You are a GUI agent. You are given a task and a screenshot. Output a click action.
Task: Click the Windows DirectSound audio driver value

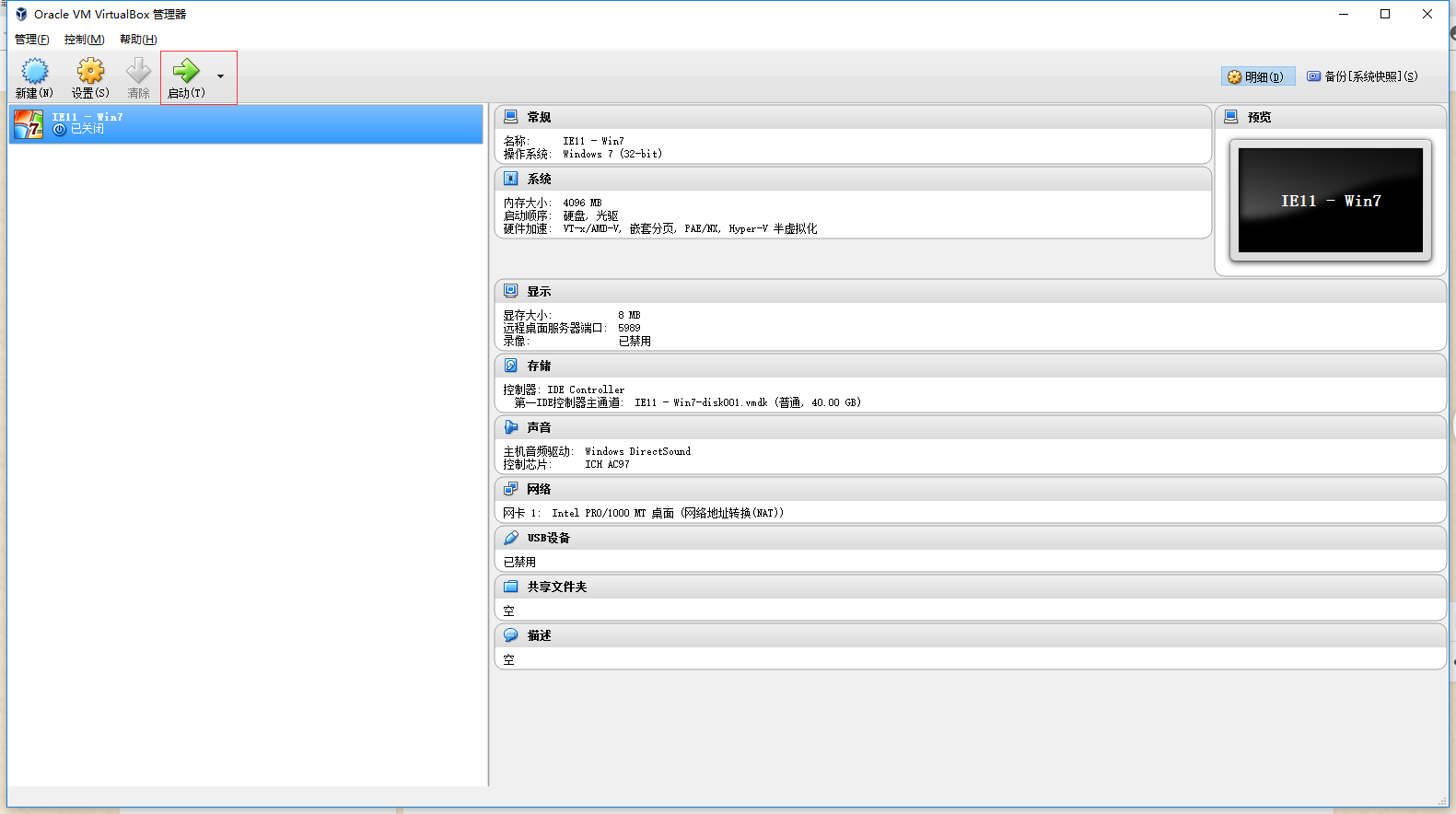(x=637, y=451)
